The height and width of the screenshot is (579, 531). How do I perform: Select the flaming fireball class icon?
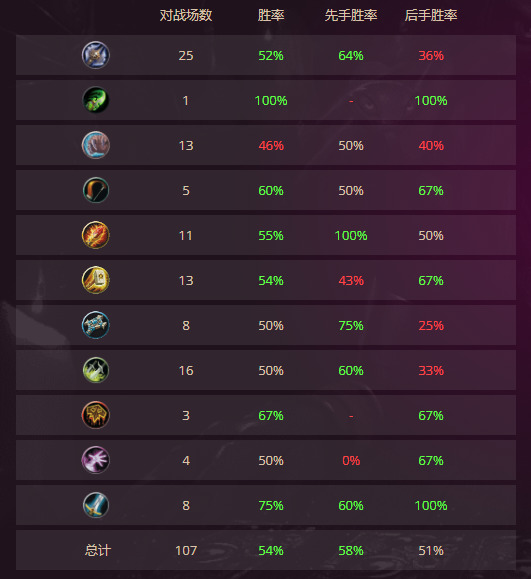coord(96,235)
